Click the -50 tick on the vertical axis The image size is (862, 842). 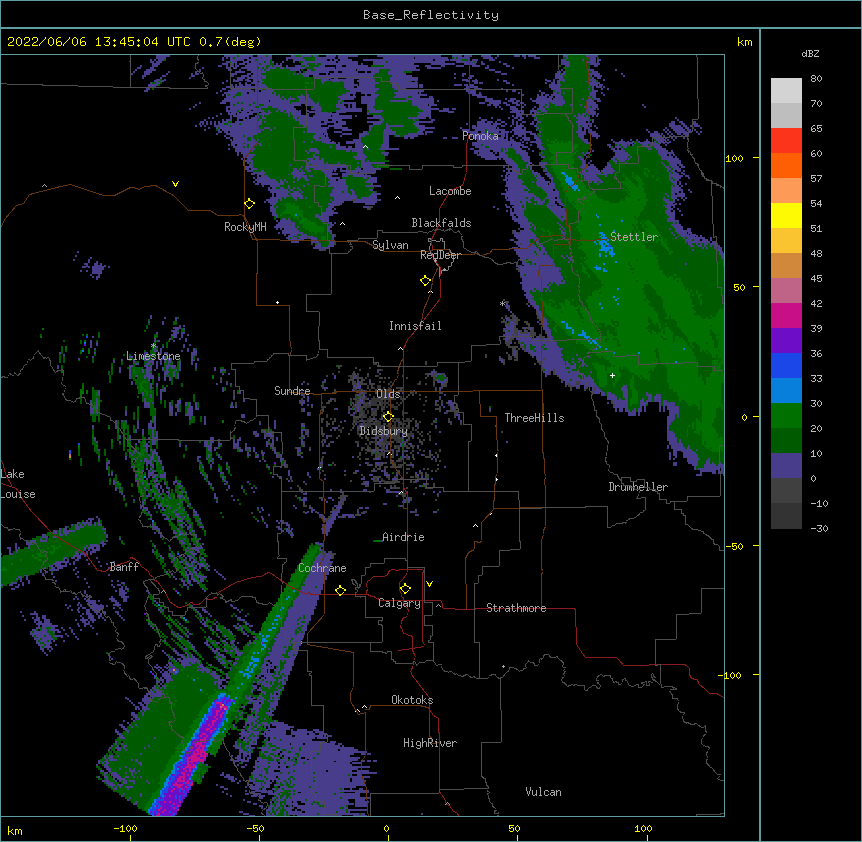click(734, 546)
